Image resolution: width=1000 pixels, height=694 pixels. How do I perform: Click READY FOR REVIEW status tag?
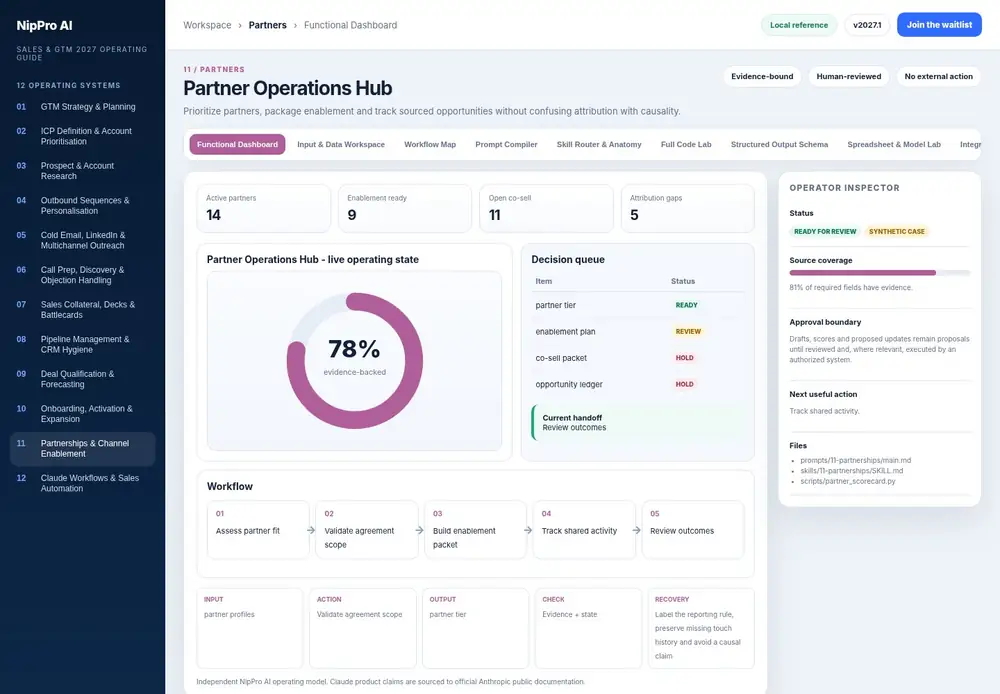pos(825,232)
